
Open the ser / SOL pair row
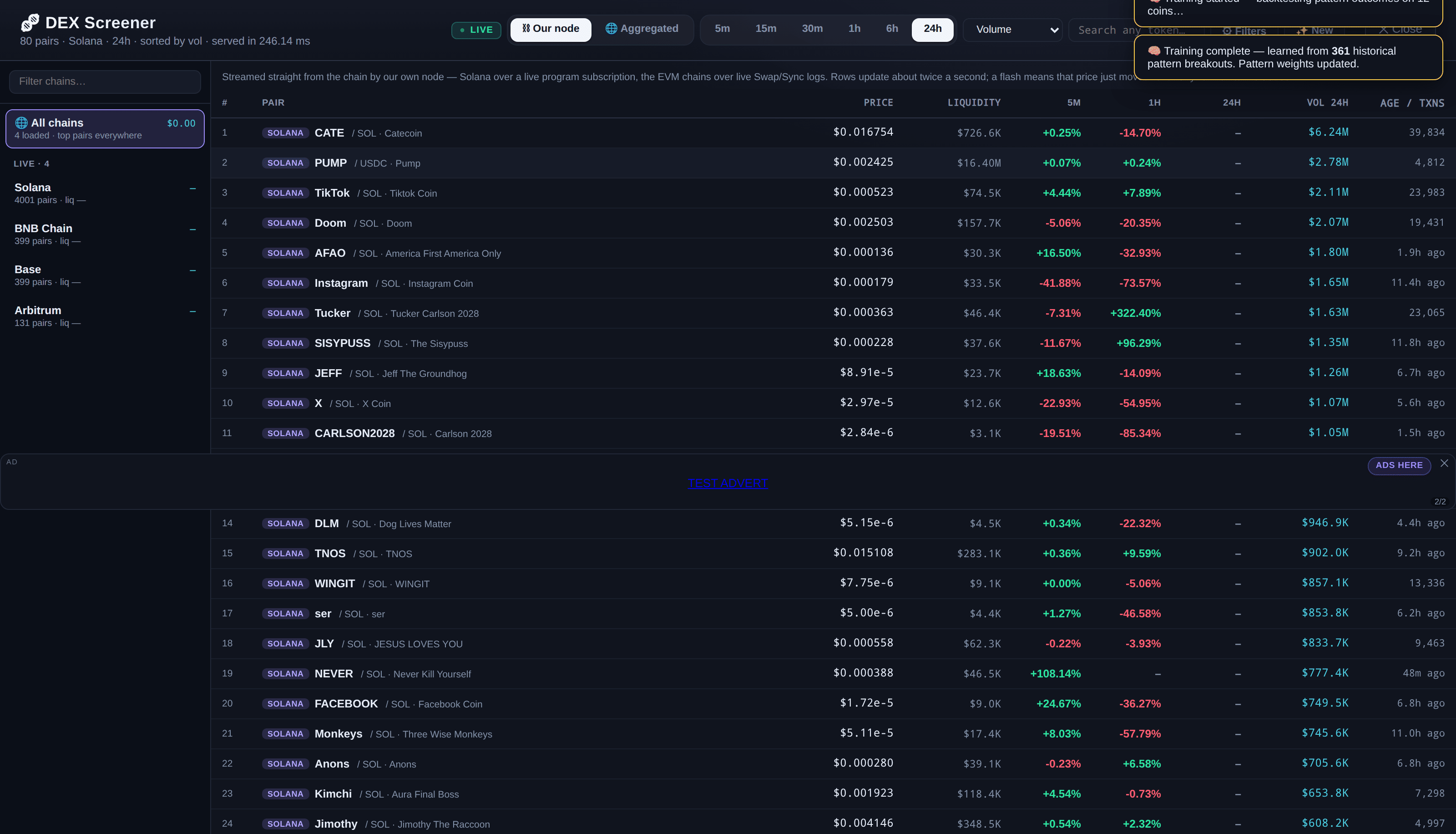tap(833, 614)
